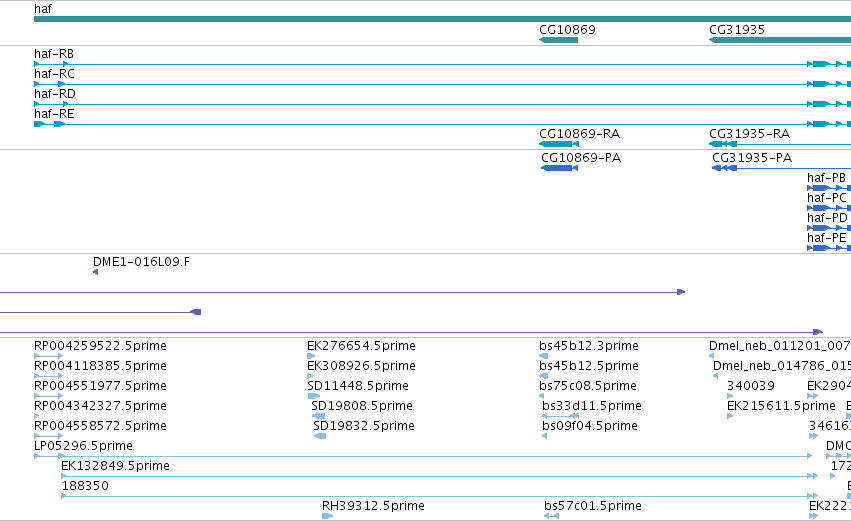Open the bs75c08.5prime EST label
Image resolution: width=851 pixels, height=521 pixels.
[588, 386]
